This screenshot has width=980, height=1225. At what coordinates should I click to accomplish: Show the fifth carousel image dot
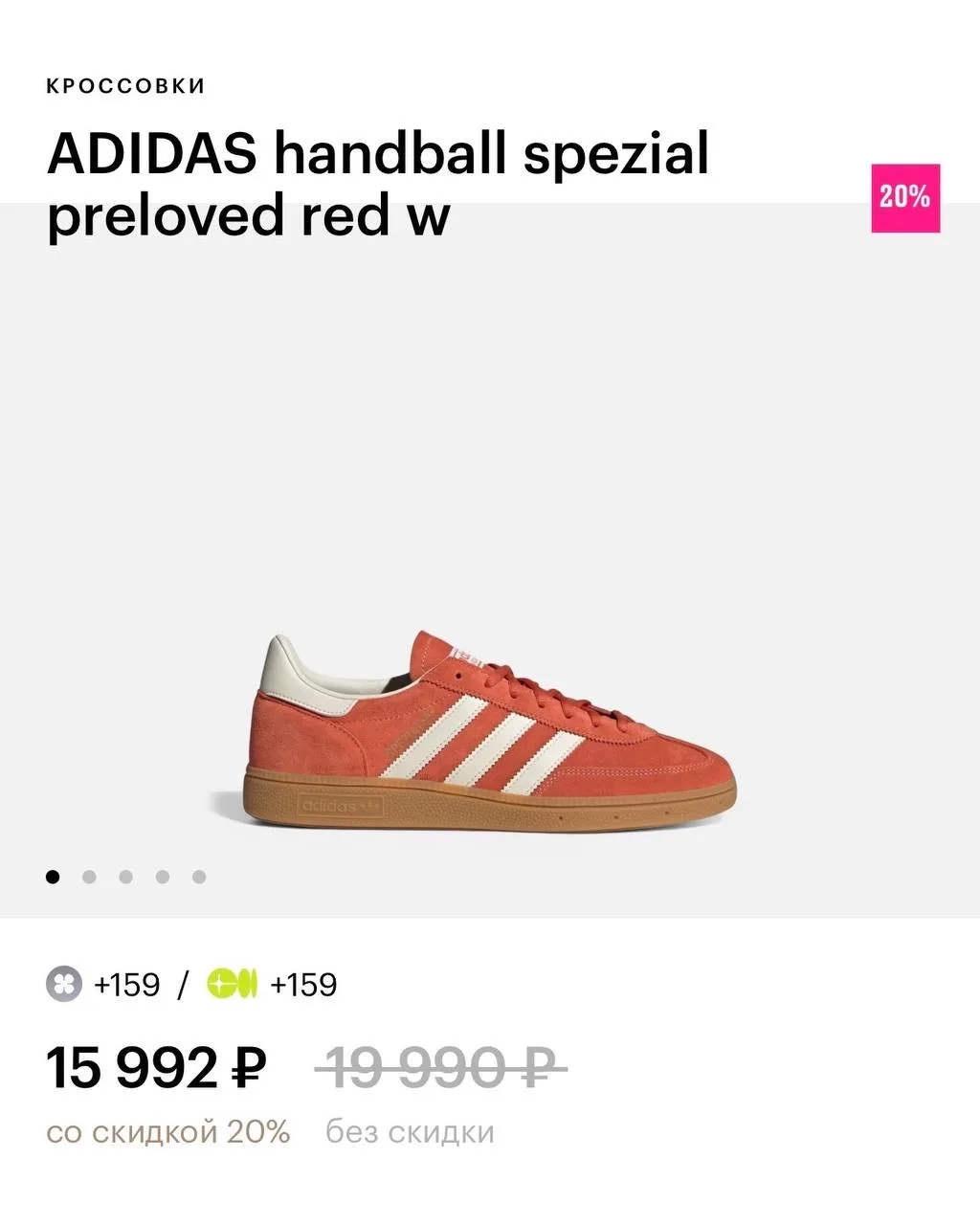pos(199,877)
